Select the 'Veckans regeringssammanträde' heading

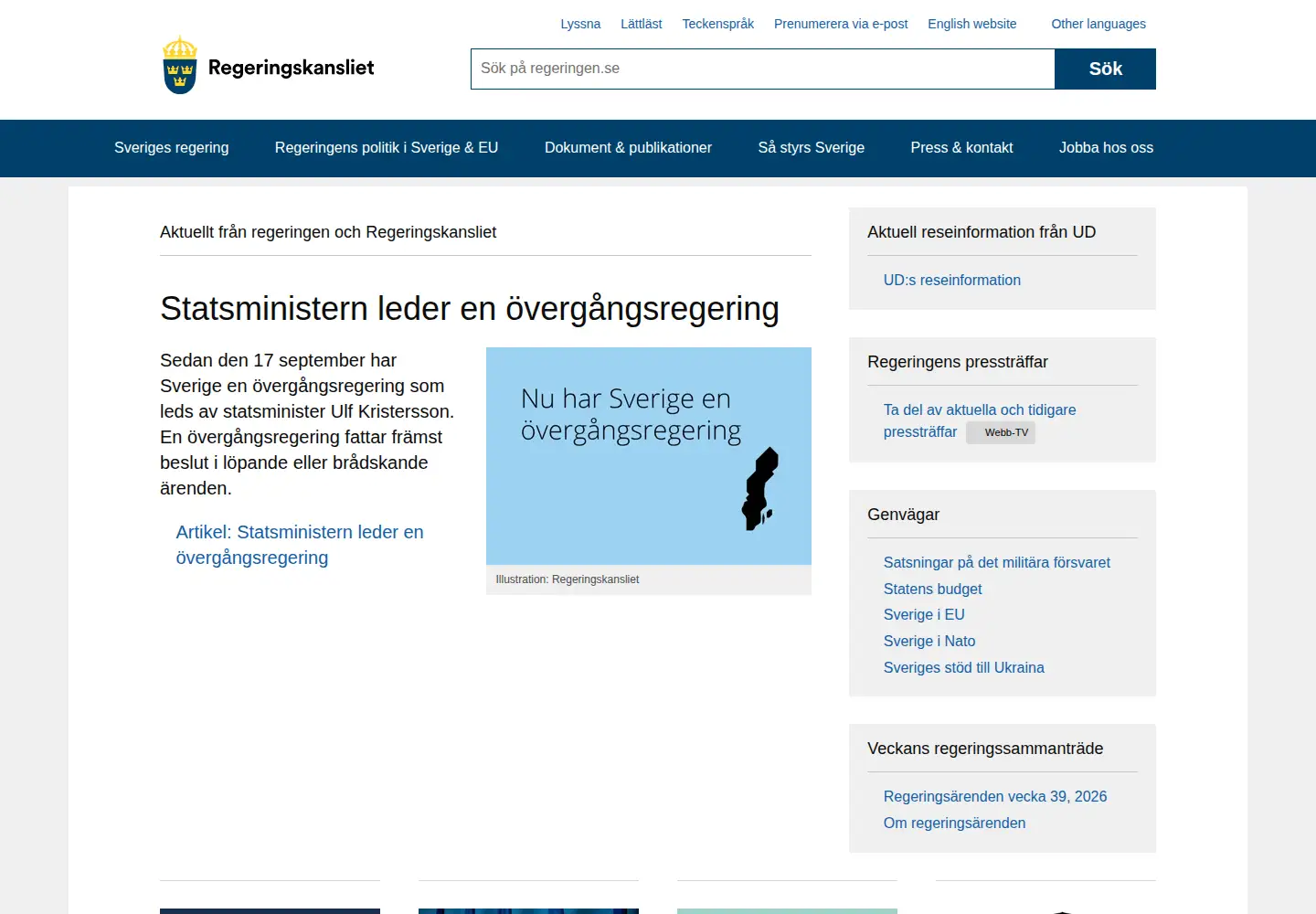coord(985,749)
